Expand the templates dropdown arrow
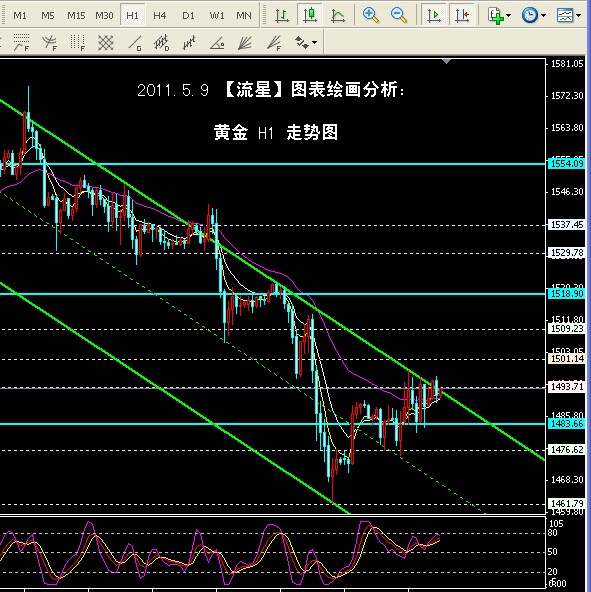591x592 pixels. pyautogui.click(x=579, y=15)
